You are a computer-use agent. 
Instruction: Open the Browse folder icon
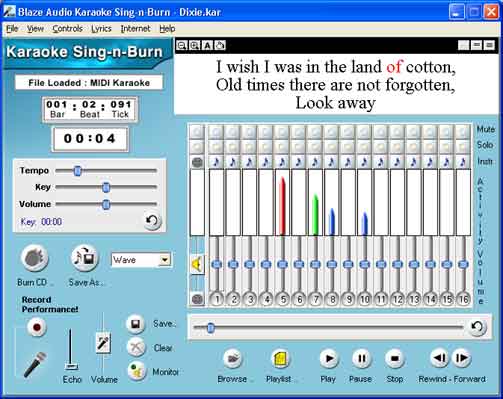(x=232, y=359)
